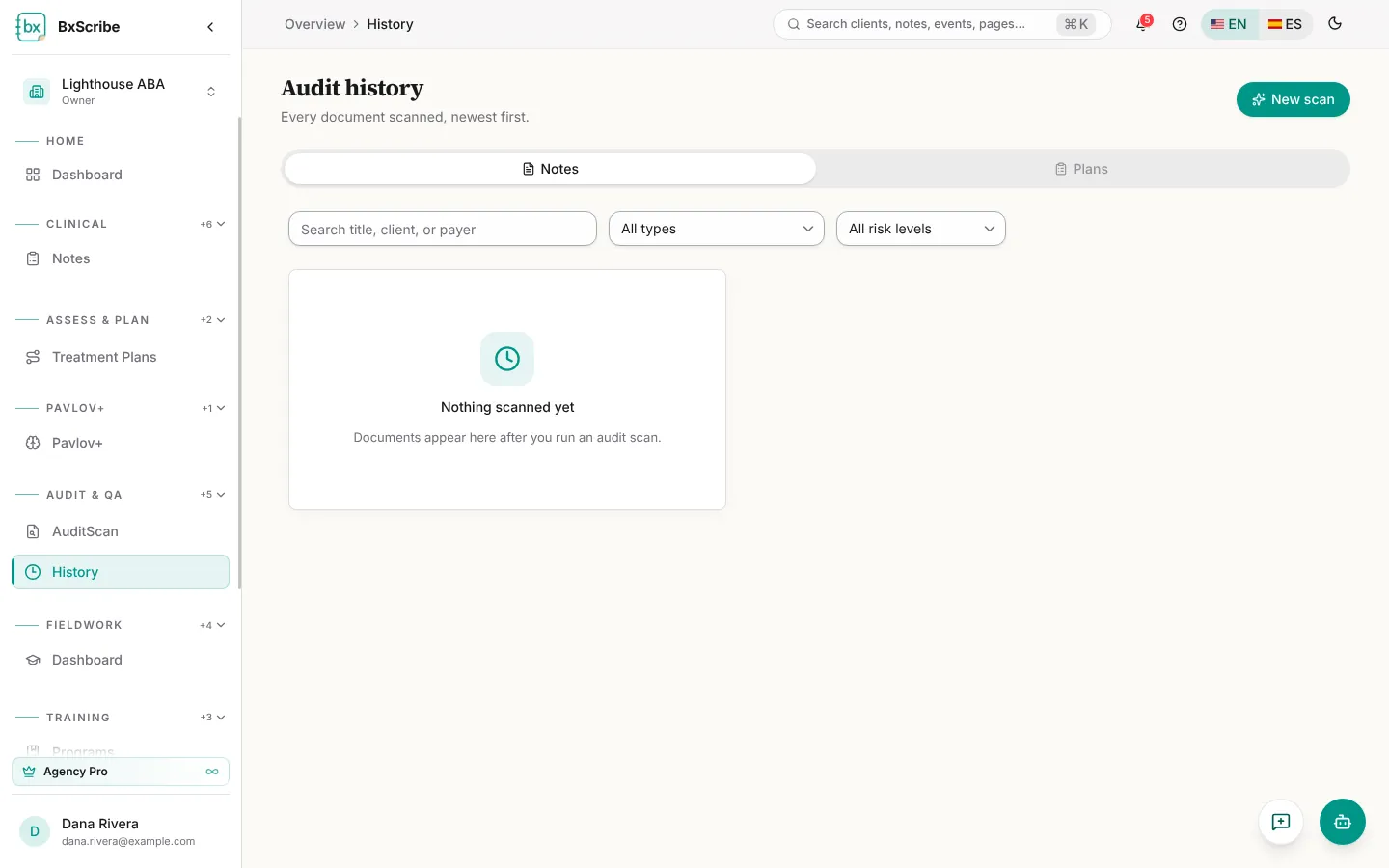The image size is (1389, 868).
Task: Open the notifications bell
Action: pos(1142,24)
